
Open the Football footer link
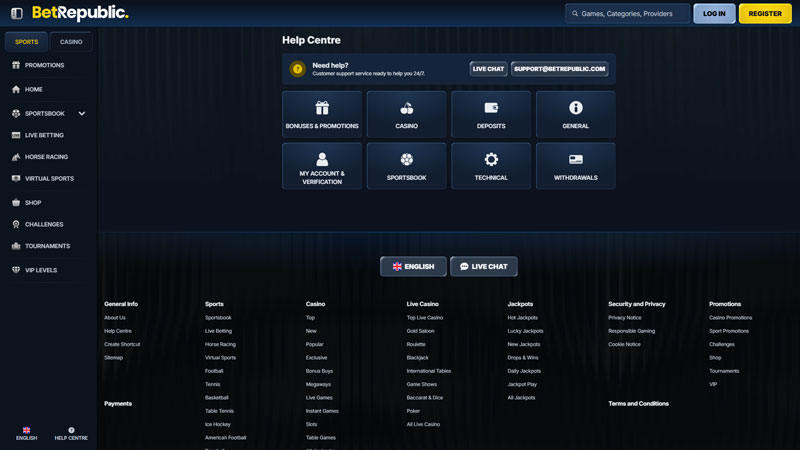pos(214,371)
